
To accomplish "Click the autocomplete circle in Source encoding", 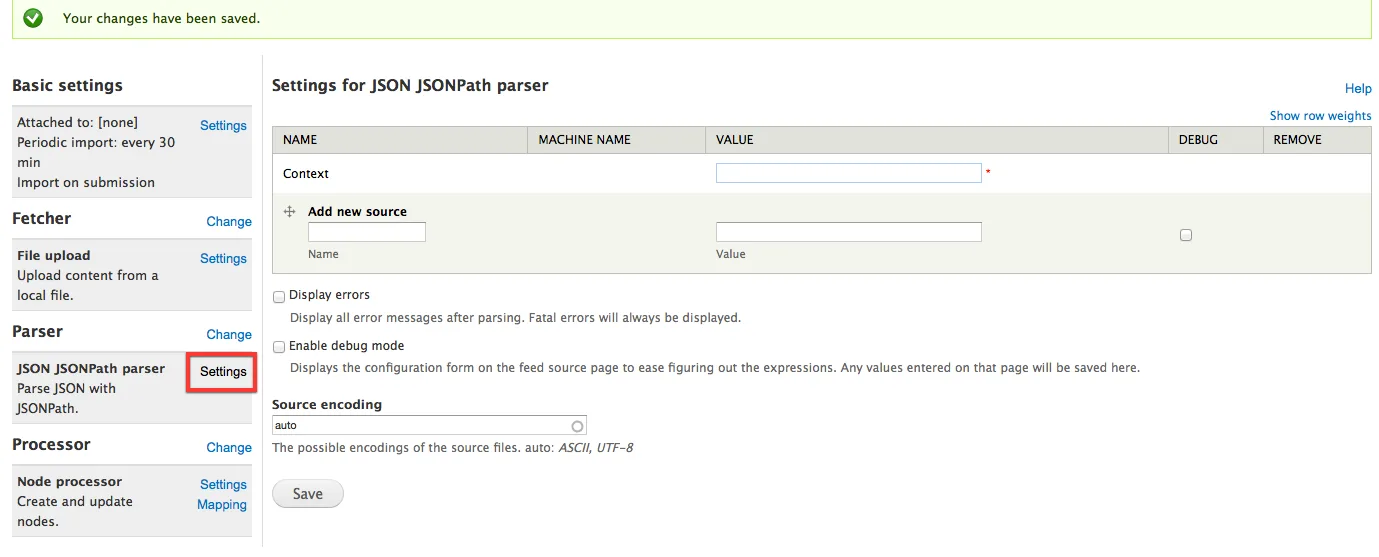I will [x=577, y=426].
